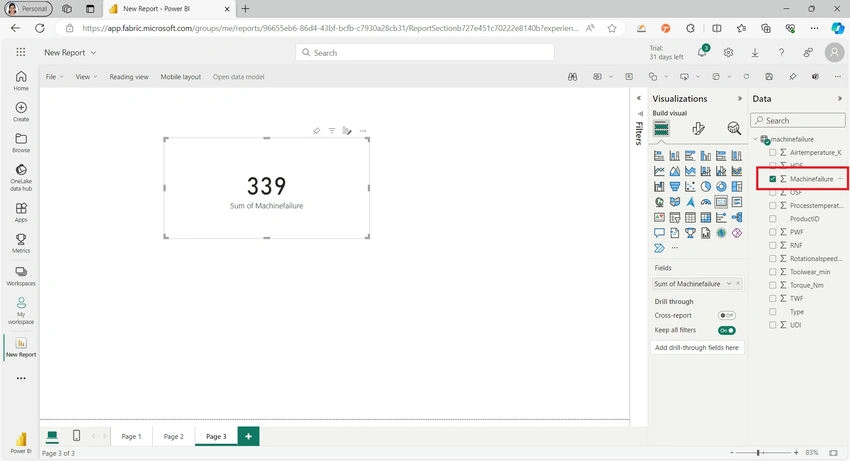
Task: Check the Processtemperature field
Action: [772, 206]
